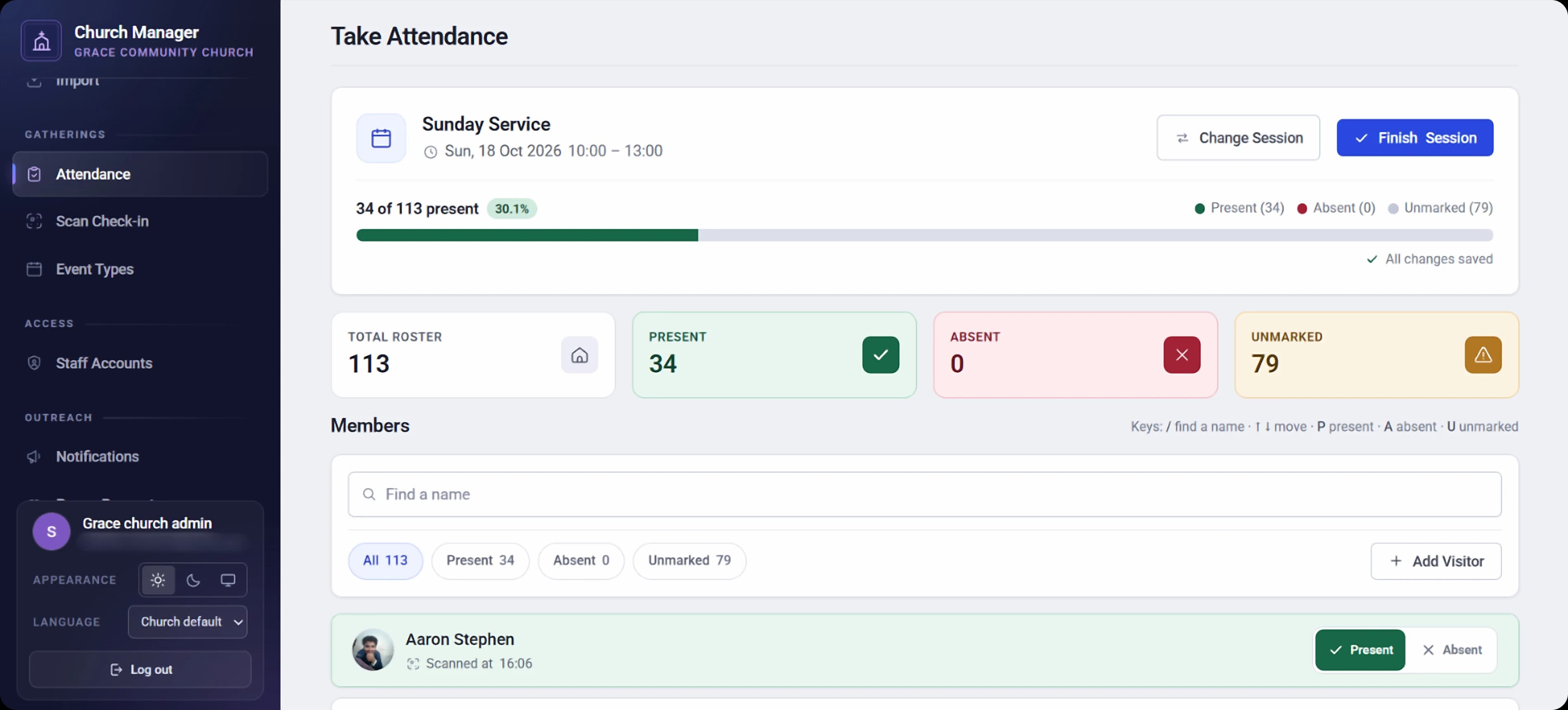This screenshot has width=1568, height=710.
Task: Click the green checkmark icon on Present card
Action: coord(880,355)
